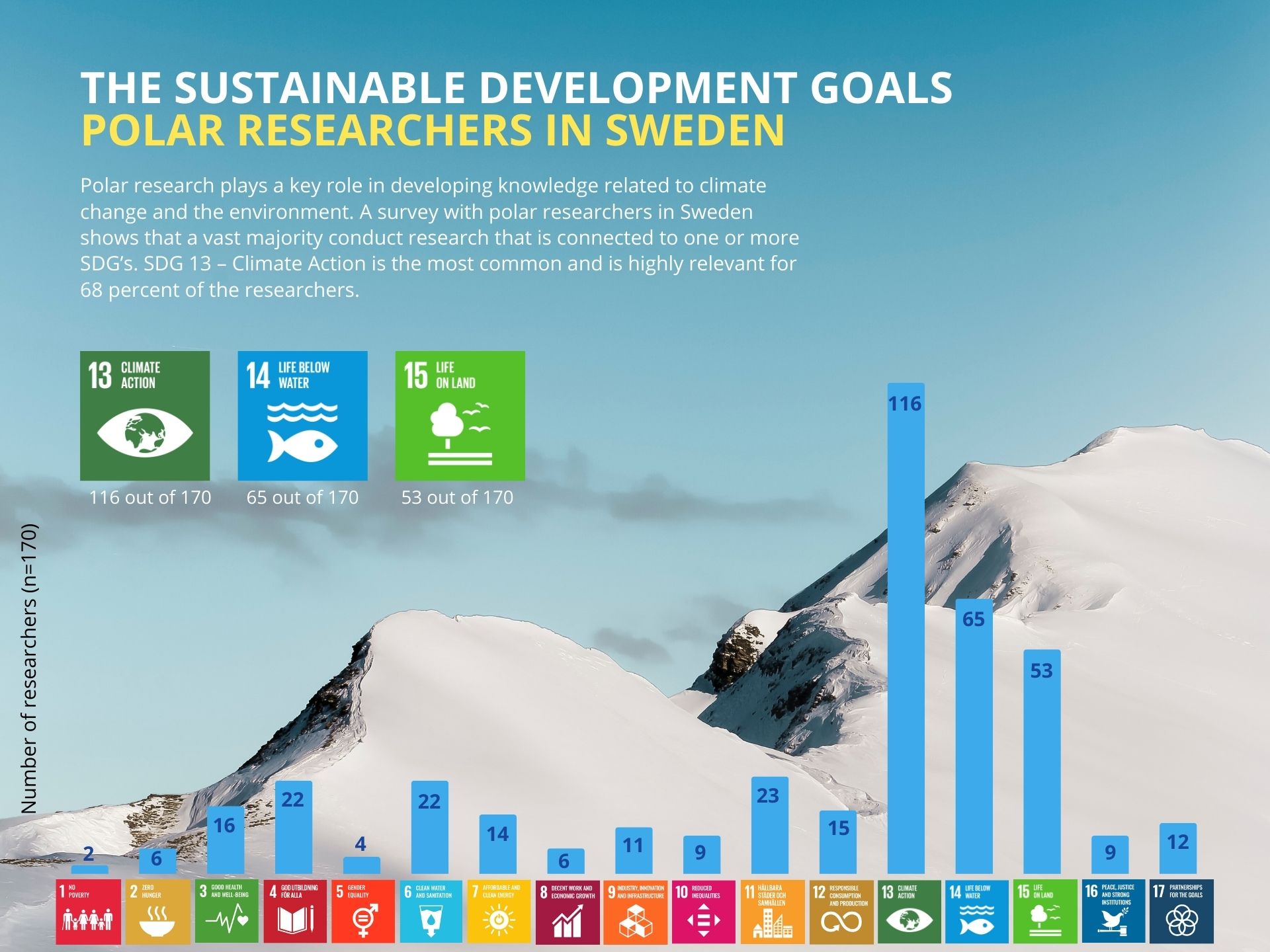Click the Good Health and Well-being tile
This screenshot has height=952, width=1270.
pos(226,911)
